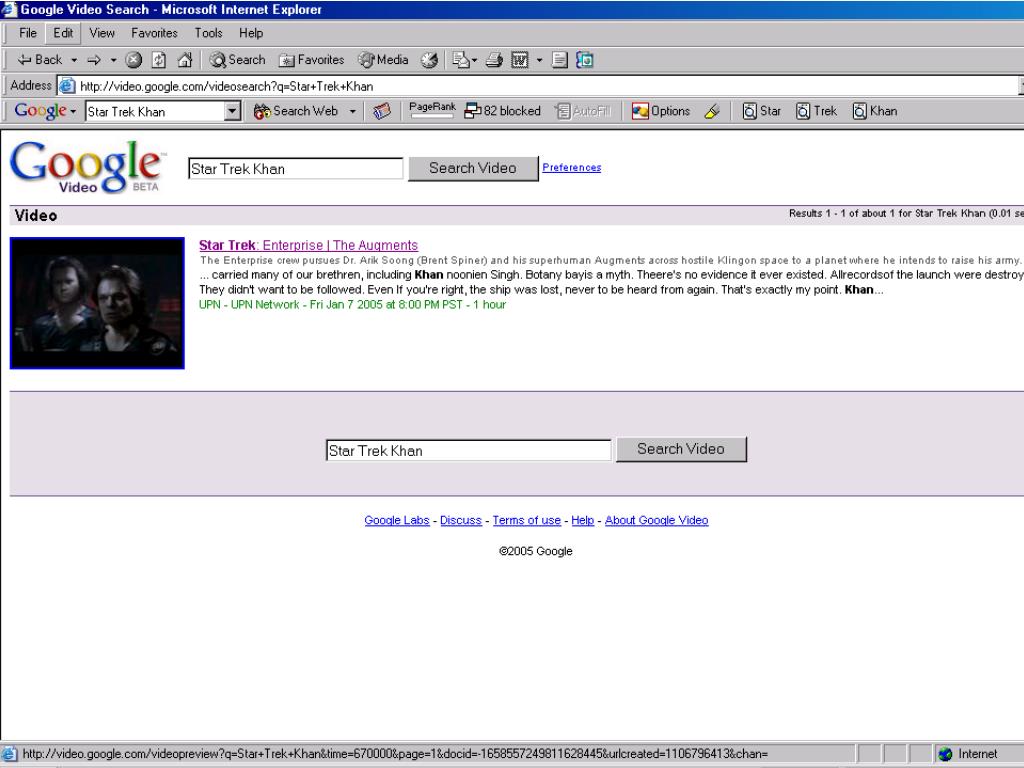
Task: Click the 82 blocked popup blocker button
Action: click(x=502, y=111)
